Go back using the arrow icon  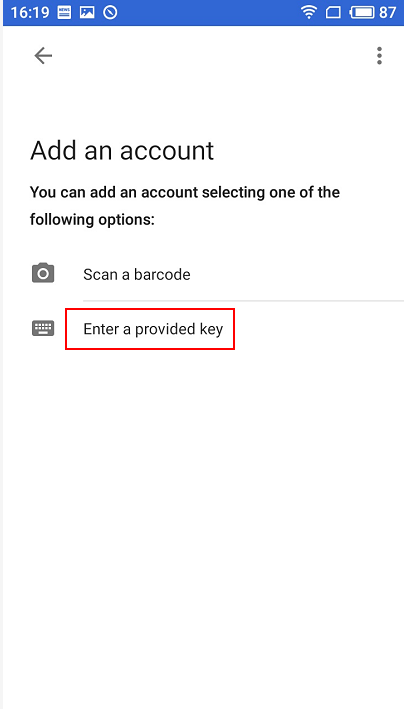[x=43, y=56]
